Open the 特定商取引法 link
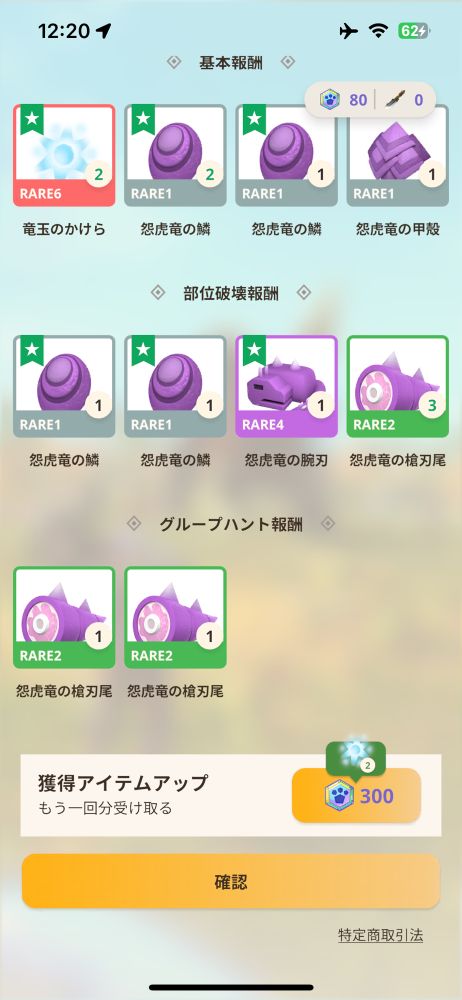Image resolution: width=462 pixels, height=1000 pixels. pyautogui.click(x=380, y=935)
